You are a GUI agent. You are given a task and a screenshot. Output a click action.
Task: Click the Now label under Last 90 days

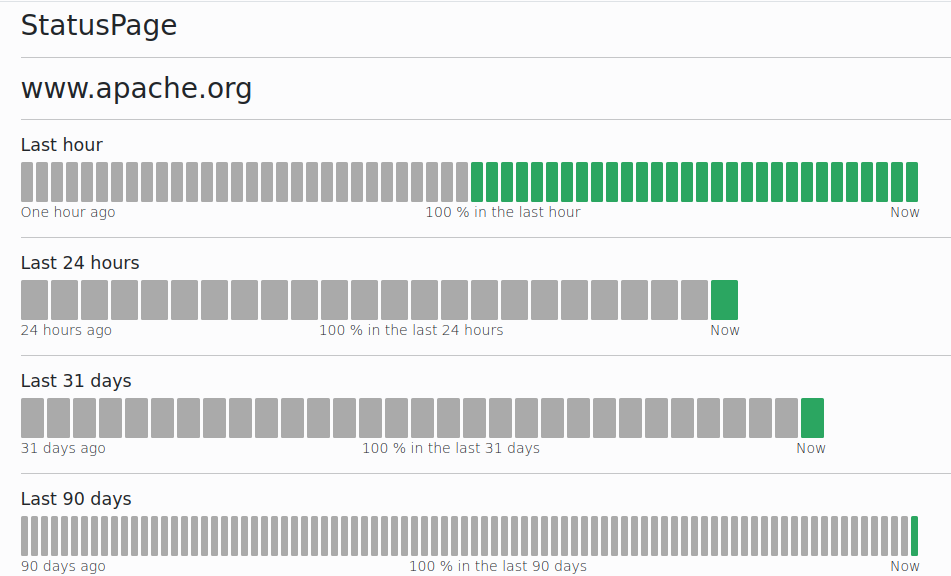pyautogui.click(x=904, y=566)
